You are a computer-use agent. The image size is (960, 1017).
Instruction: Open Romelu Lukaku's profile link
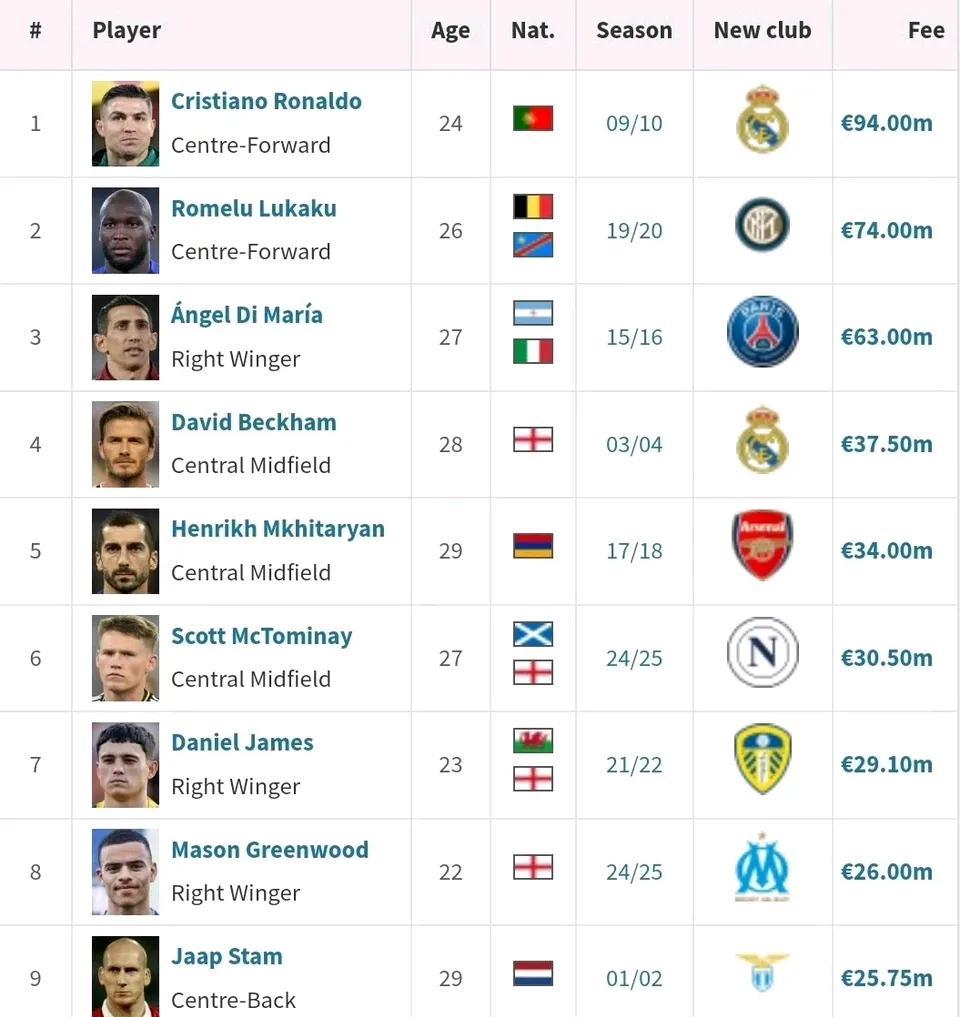pyautogui.click(x=254, y=208)
